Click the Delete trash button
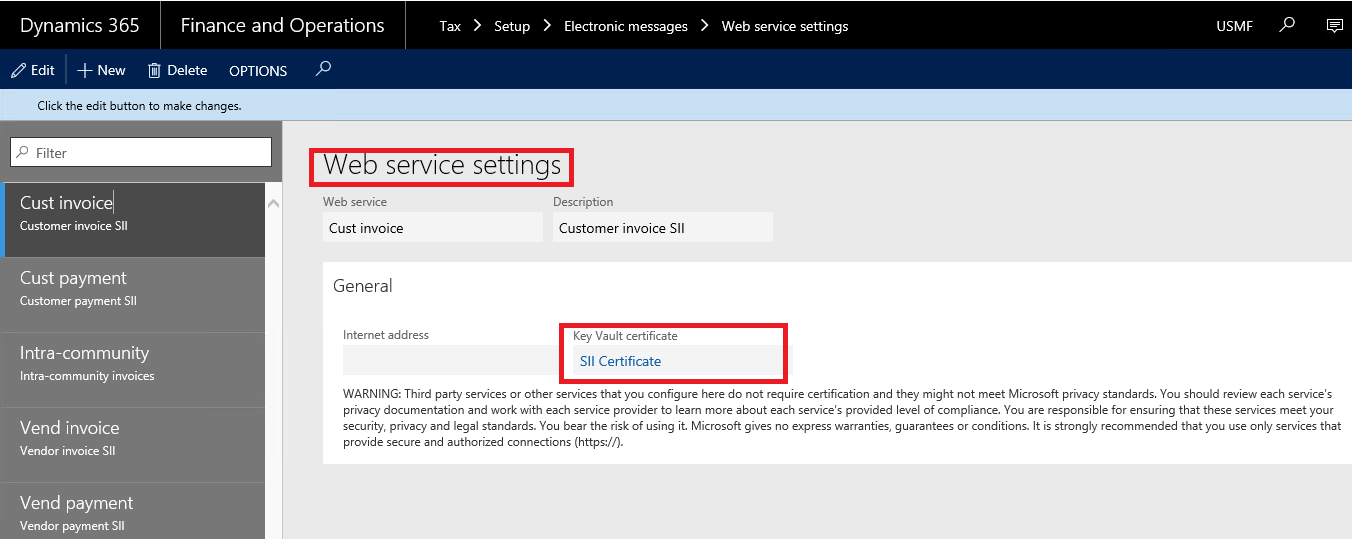The width and height of the screenshot is (1352, 539). [177, 70]
